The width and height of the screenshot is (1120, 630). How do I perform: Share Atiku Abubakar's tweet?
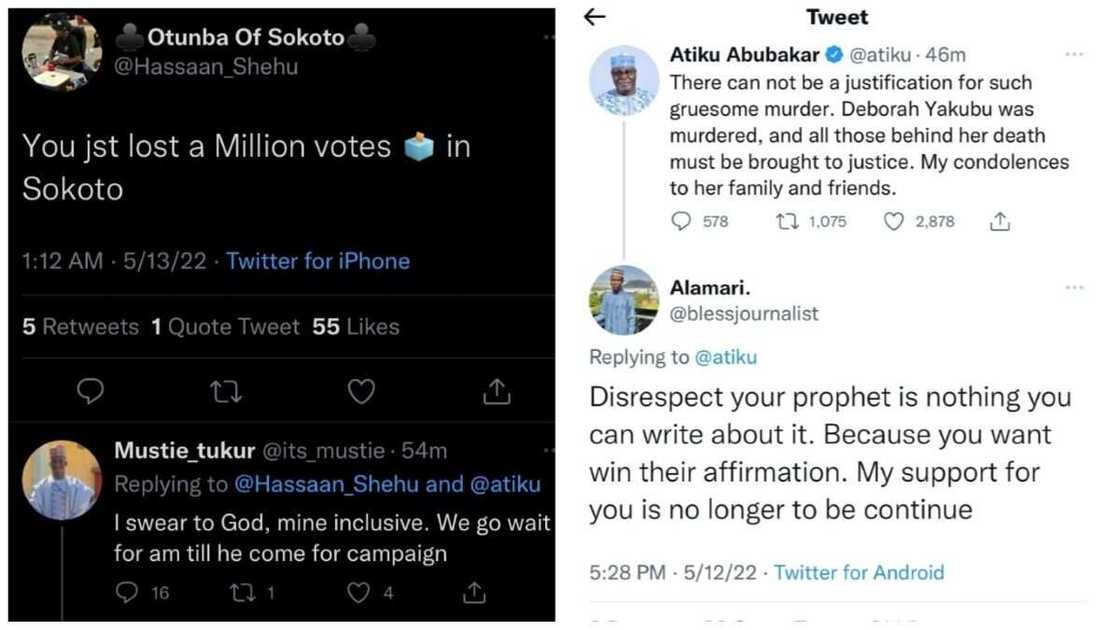point(999,222)
